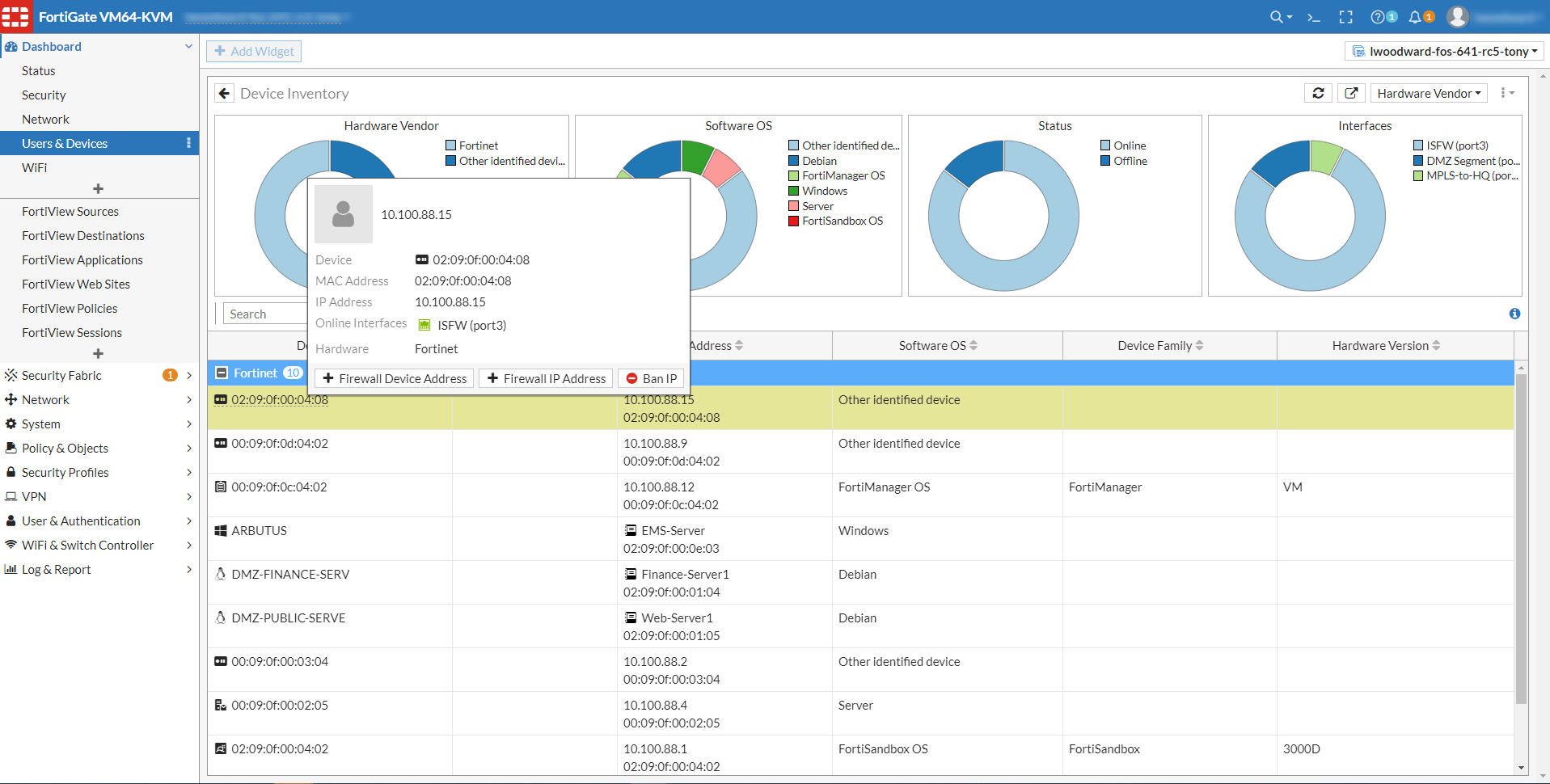The height and width of the screenshot is (784, 1550).
Task: Select Users & Devices in the sidebar
Action: [x=65, y=143]
